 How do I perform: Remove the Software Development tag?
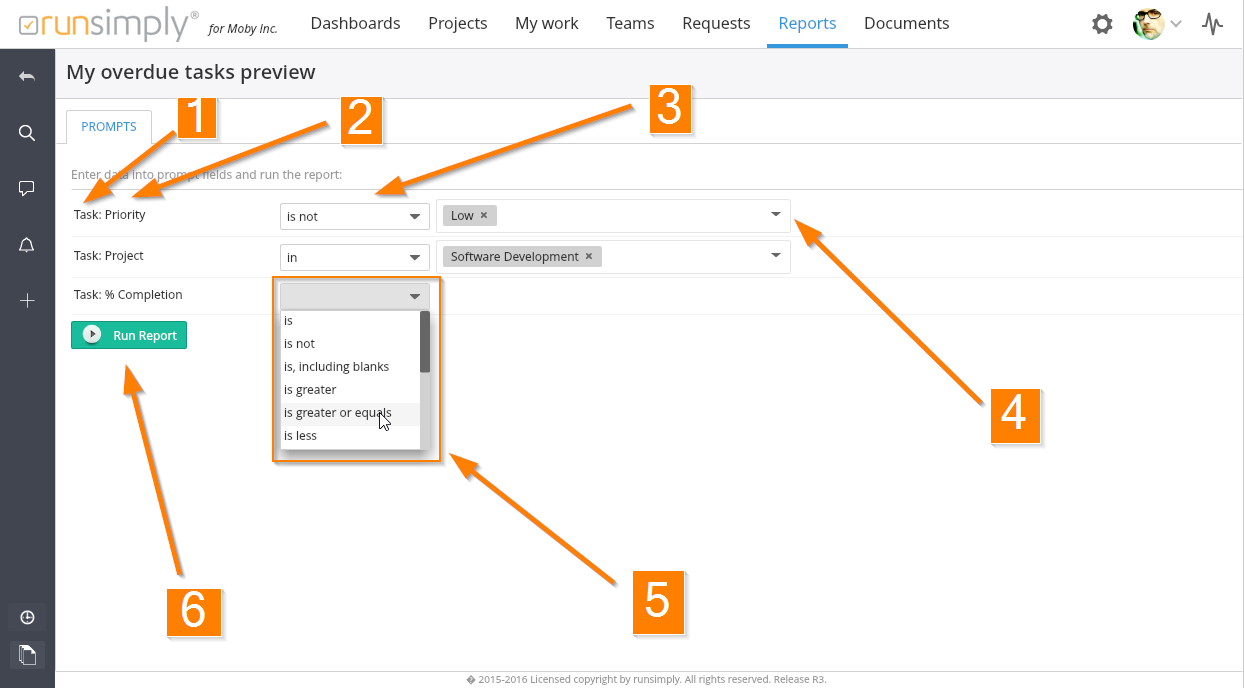pos(589,256)
